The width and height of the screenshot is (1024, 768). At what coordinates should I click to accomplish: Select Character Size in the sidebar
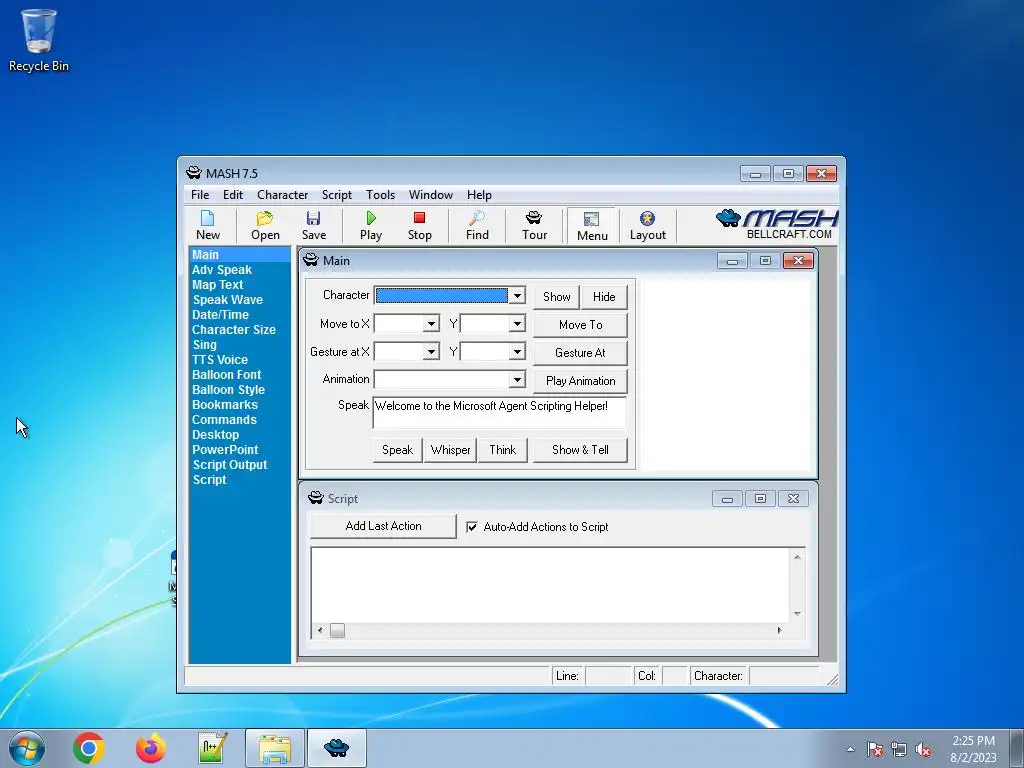(234, 330)
